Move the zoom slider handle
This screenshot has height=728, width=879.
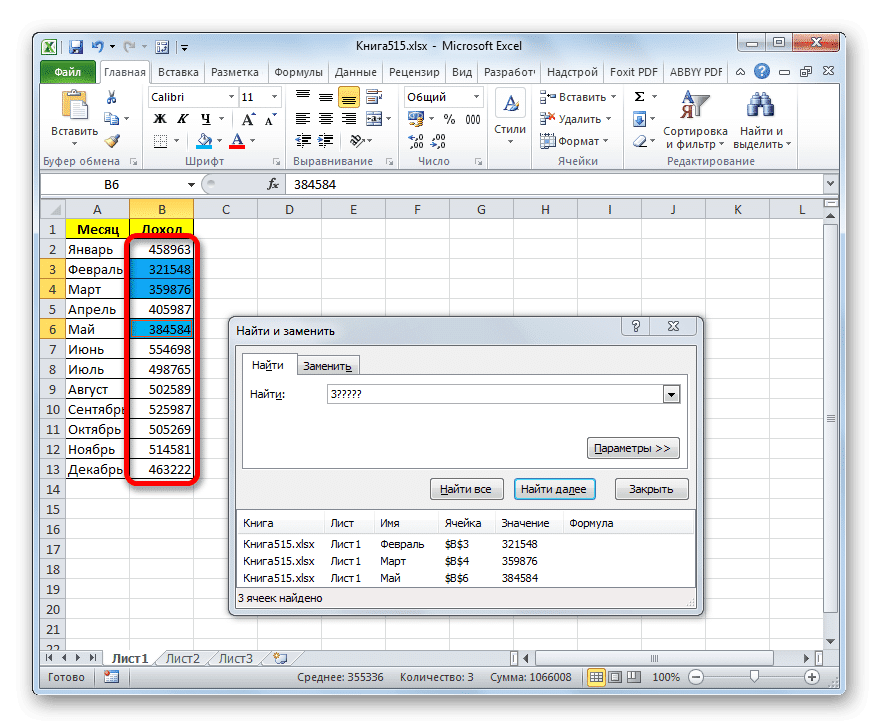(x=755, y=677)
